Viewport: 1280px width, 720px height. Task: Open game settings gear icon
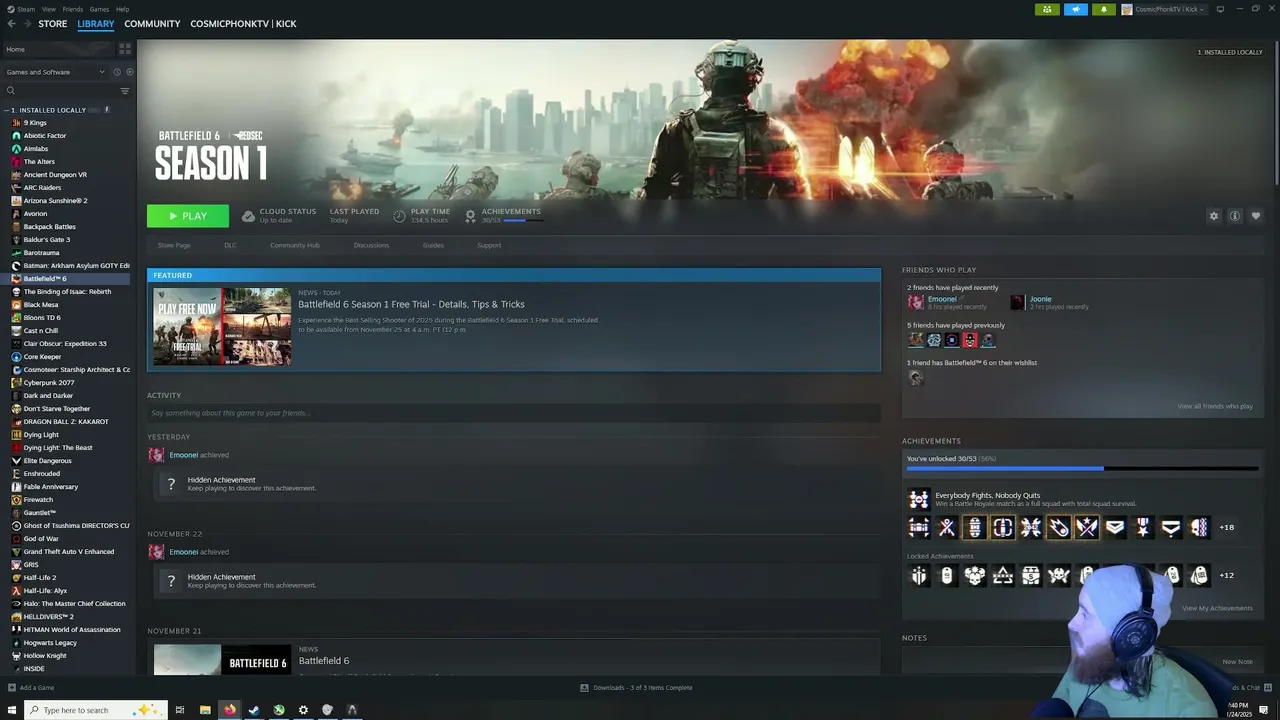click(x=1214, y=216)
